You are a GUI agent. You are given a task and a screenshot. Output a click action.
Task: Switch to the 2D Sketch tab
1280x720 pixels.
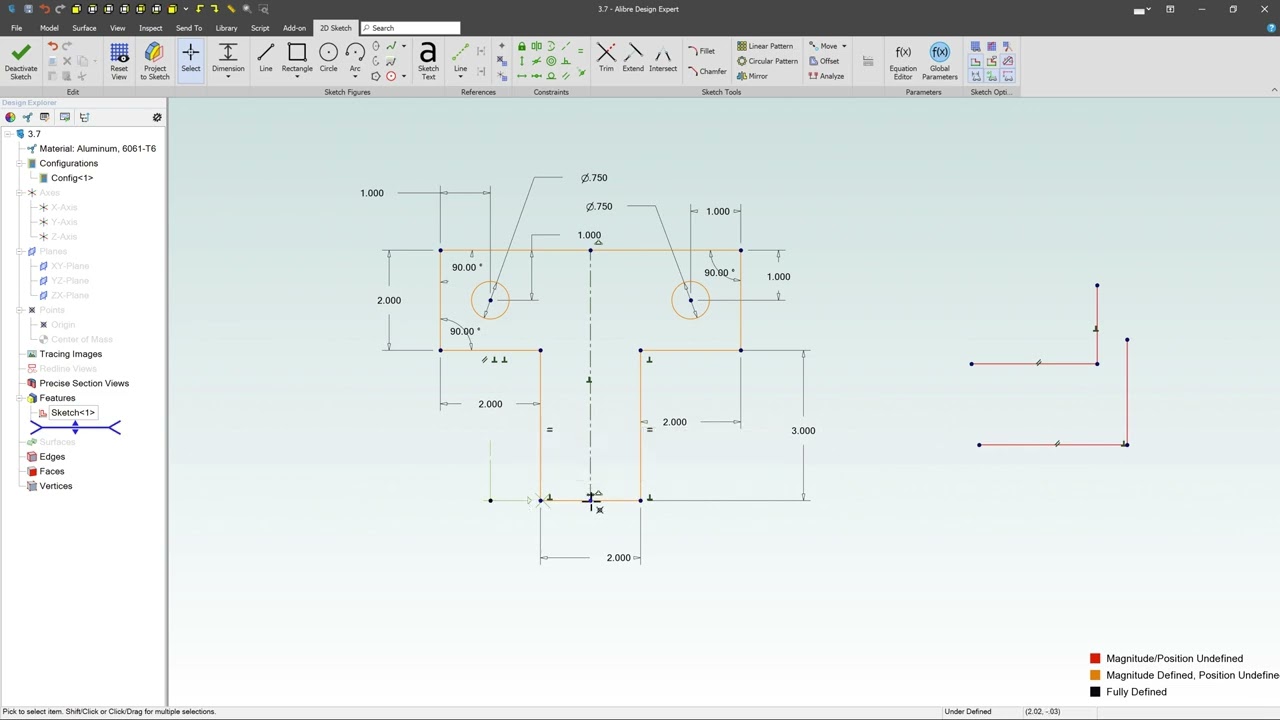click(x=335, y=28)
